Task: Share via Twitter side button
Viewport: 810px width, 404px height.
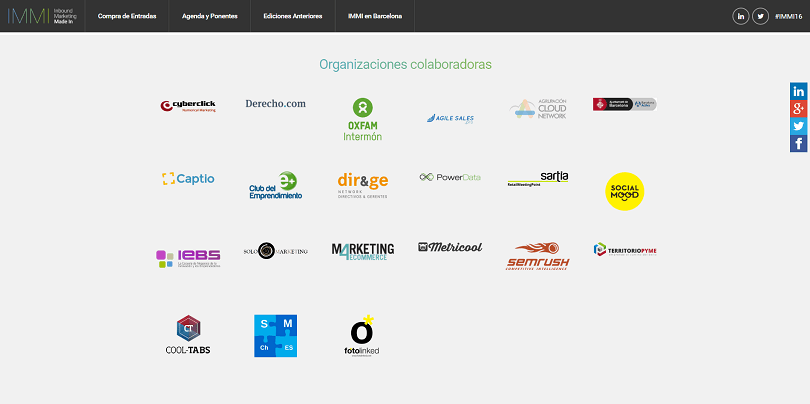Action: pyautogui.click(x=799, y=126)
